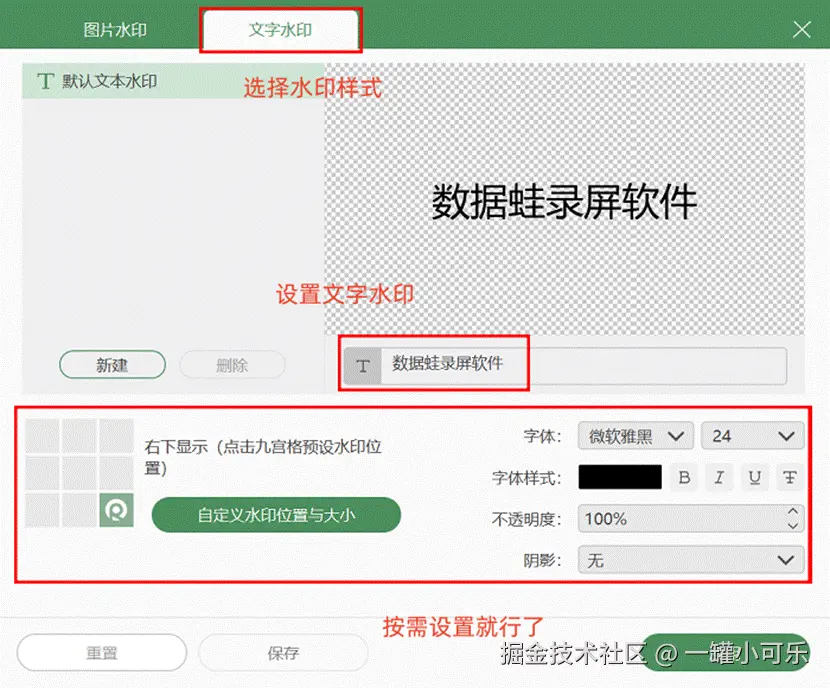
Task: Click the 重置 button
Action: pos(102,653)
